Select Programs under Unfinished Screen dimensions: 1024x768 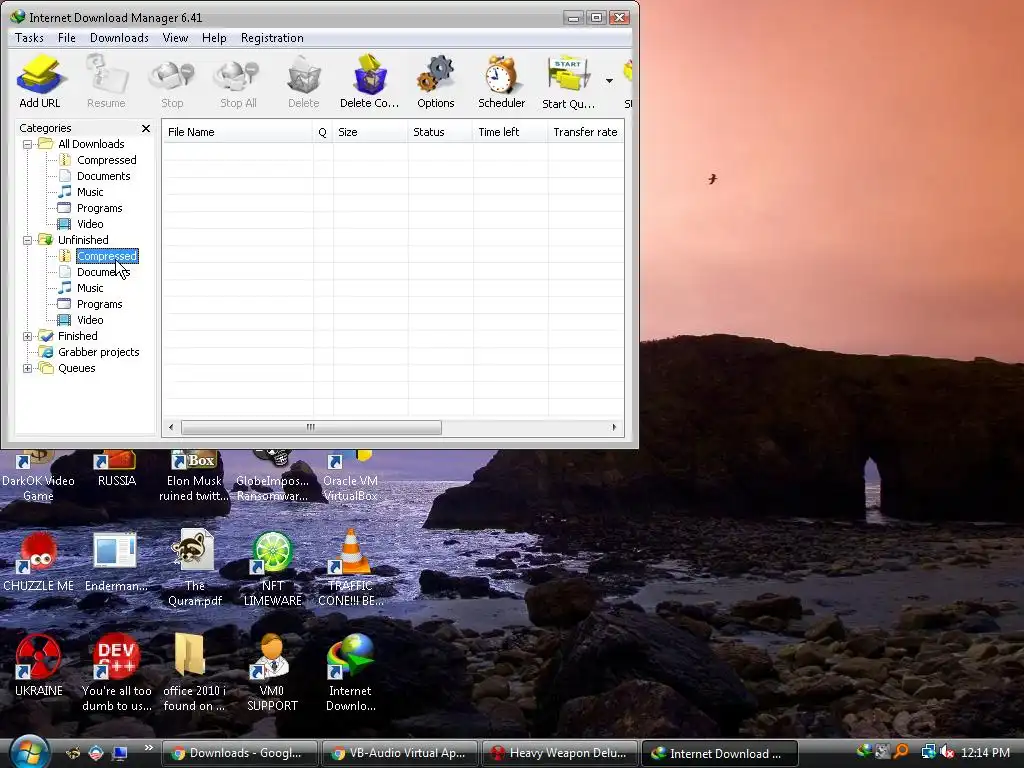pyautogui.click(x=99, y=304)
